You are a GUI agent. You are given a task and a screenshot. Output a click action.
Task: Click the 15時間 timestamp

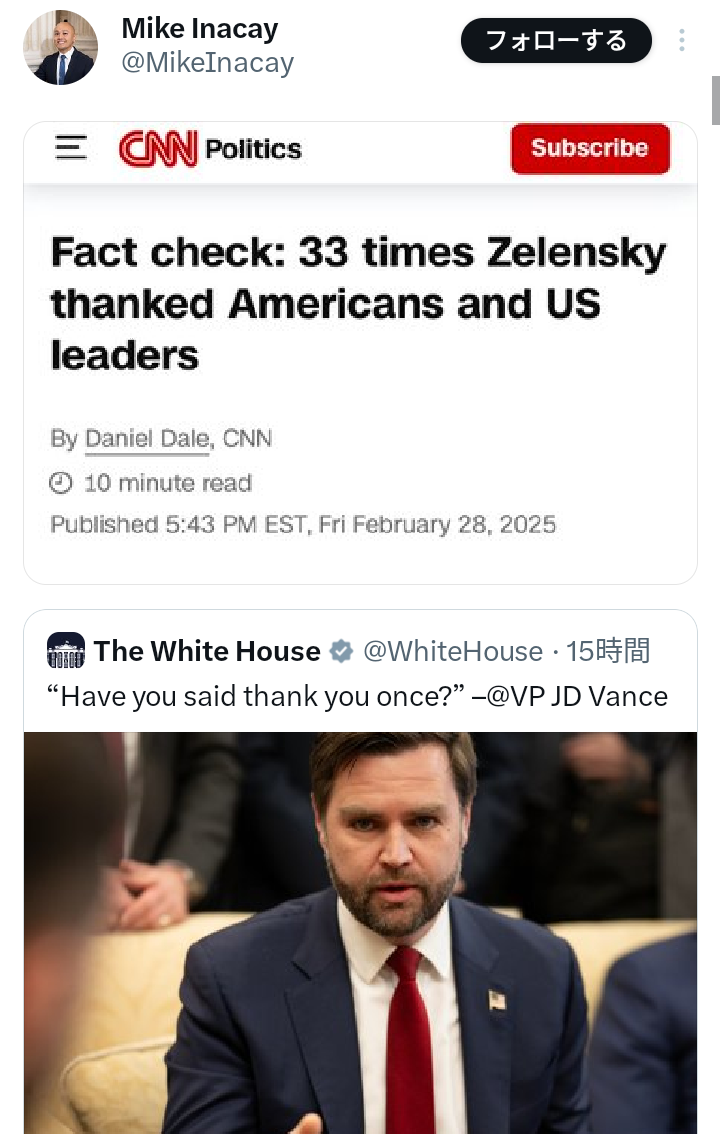608,652
